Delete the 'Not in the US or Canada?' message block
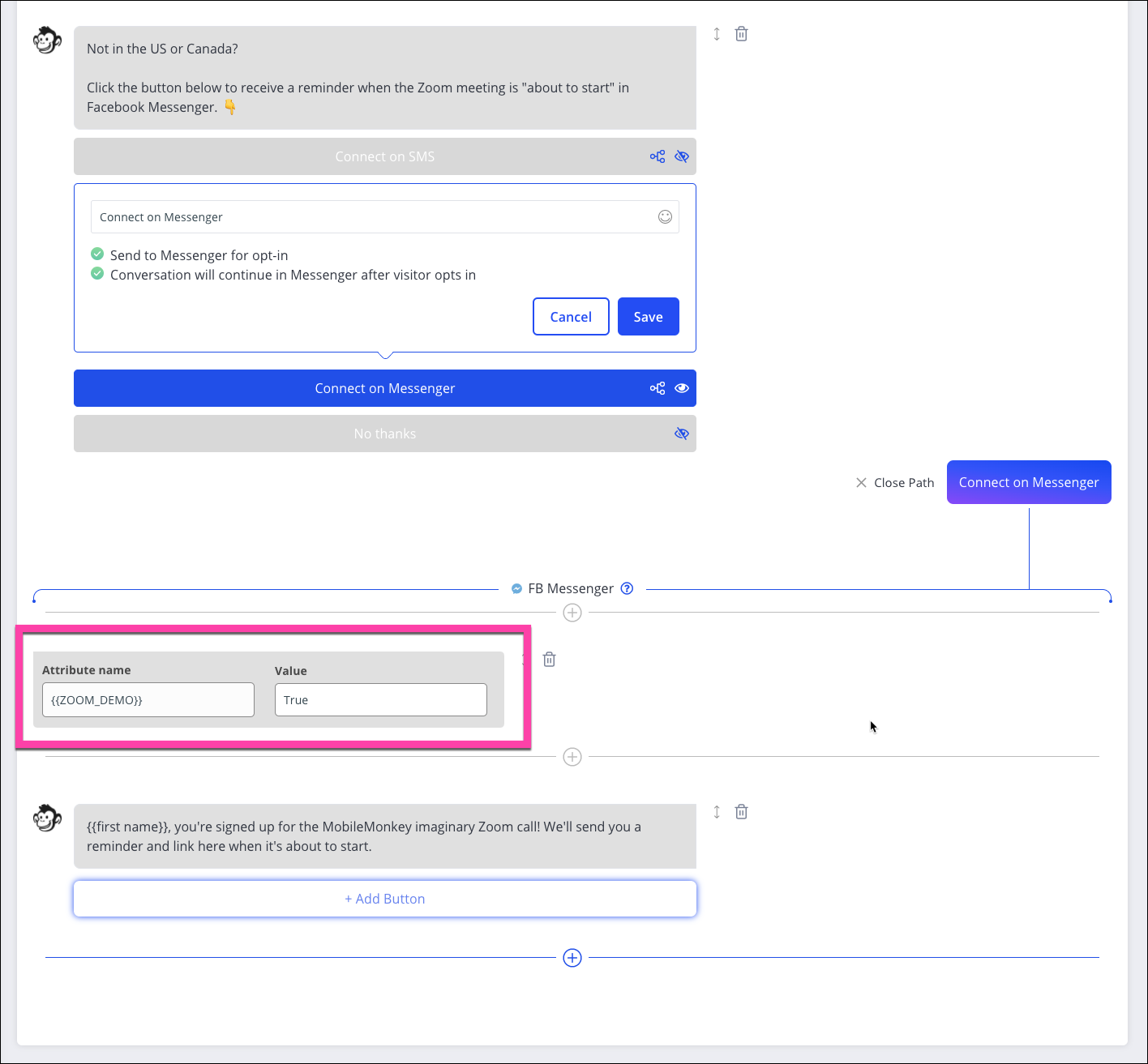The height and width of the screenshot is (1064, 1148). click(x=741, y=34)
